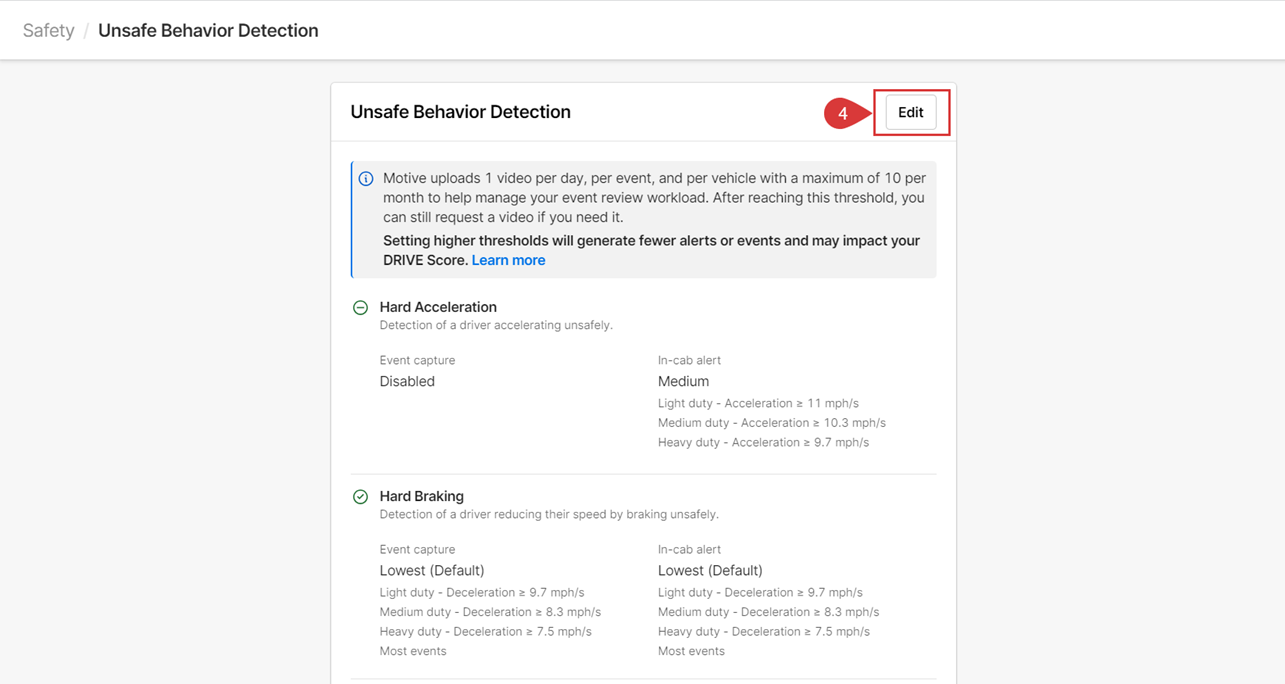
Task: Click the disabled status icon beside Hard Acceleration
Action: 360,307
